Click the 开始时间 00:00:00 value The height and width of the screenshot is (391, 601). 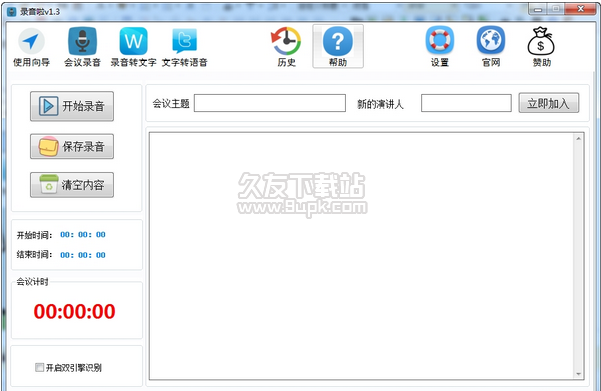tap(83, 235)
